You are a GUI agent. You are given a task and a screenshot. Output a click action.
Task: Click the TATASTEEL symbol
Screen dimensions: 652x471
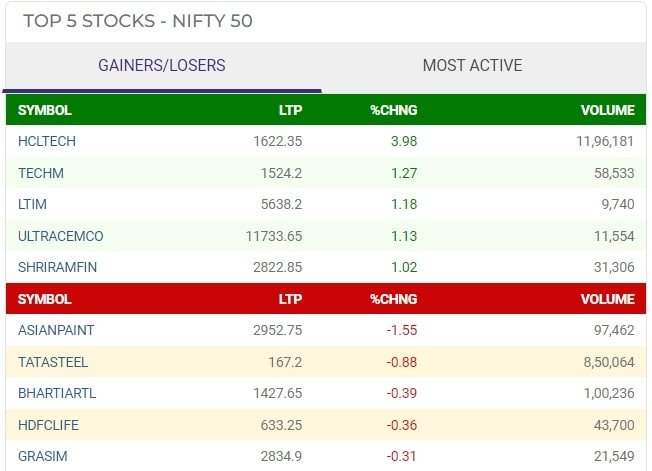coord(52,362)
